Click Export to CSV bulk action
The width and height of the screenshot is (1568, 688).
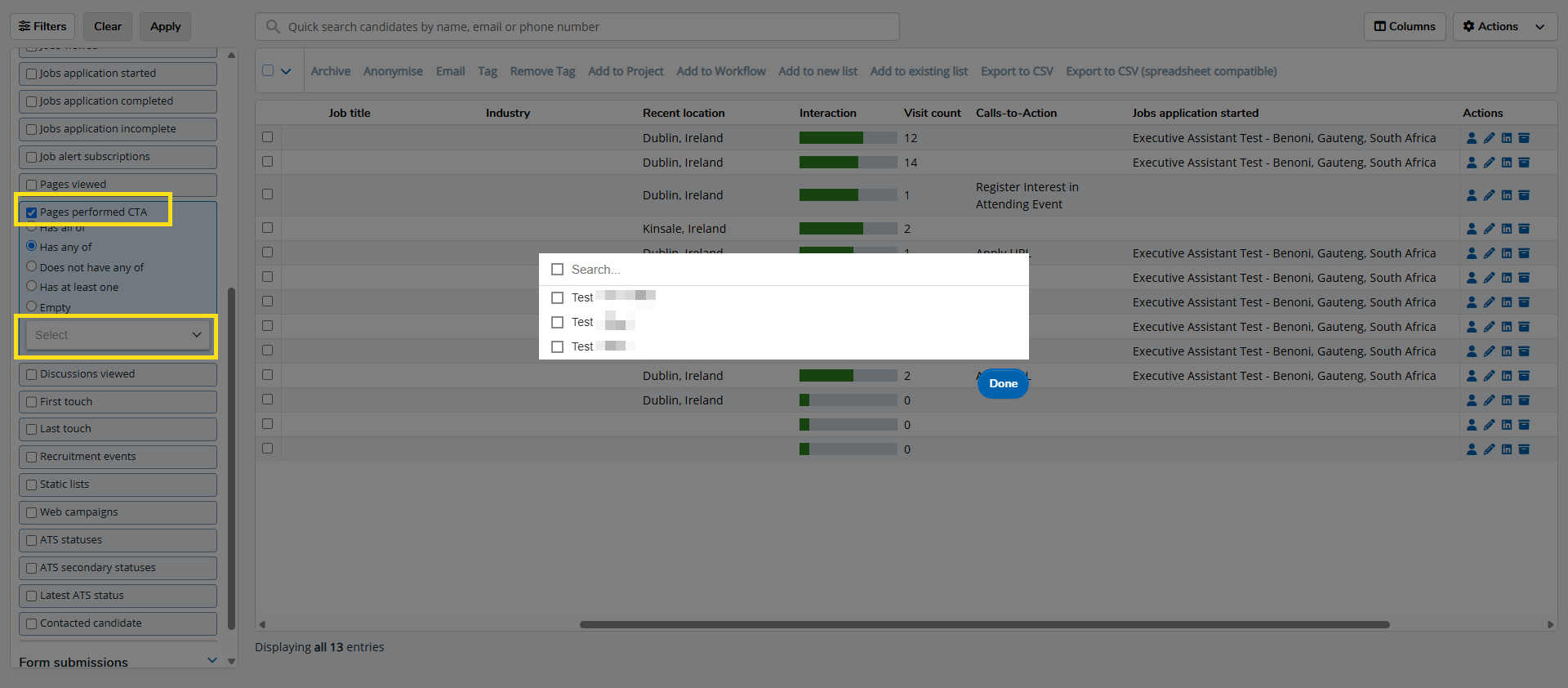click(x=1016, y=71)
